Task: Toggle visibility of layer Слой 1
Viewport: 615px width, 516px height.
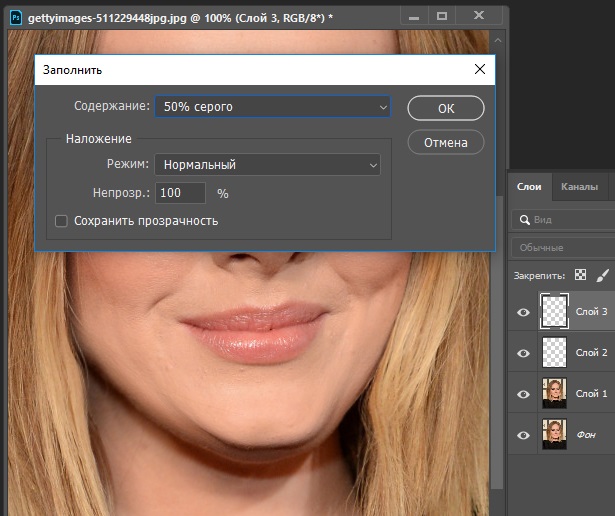Action: coord(523,394)
